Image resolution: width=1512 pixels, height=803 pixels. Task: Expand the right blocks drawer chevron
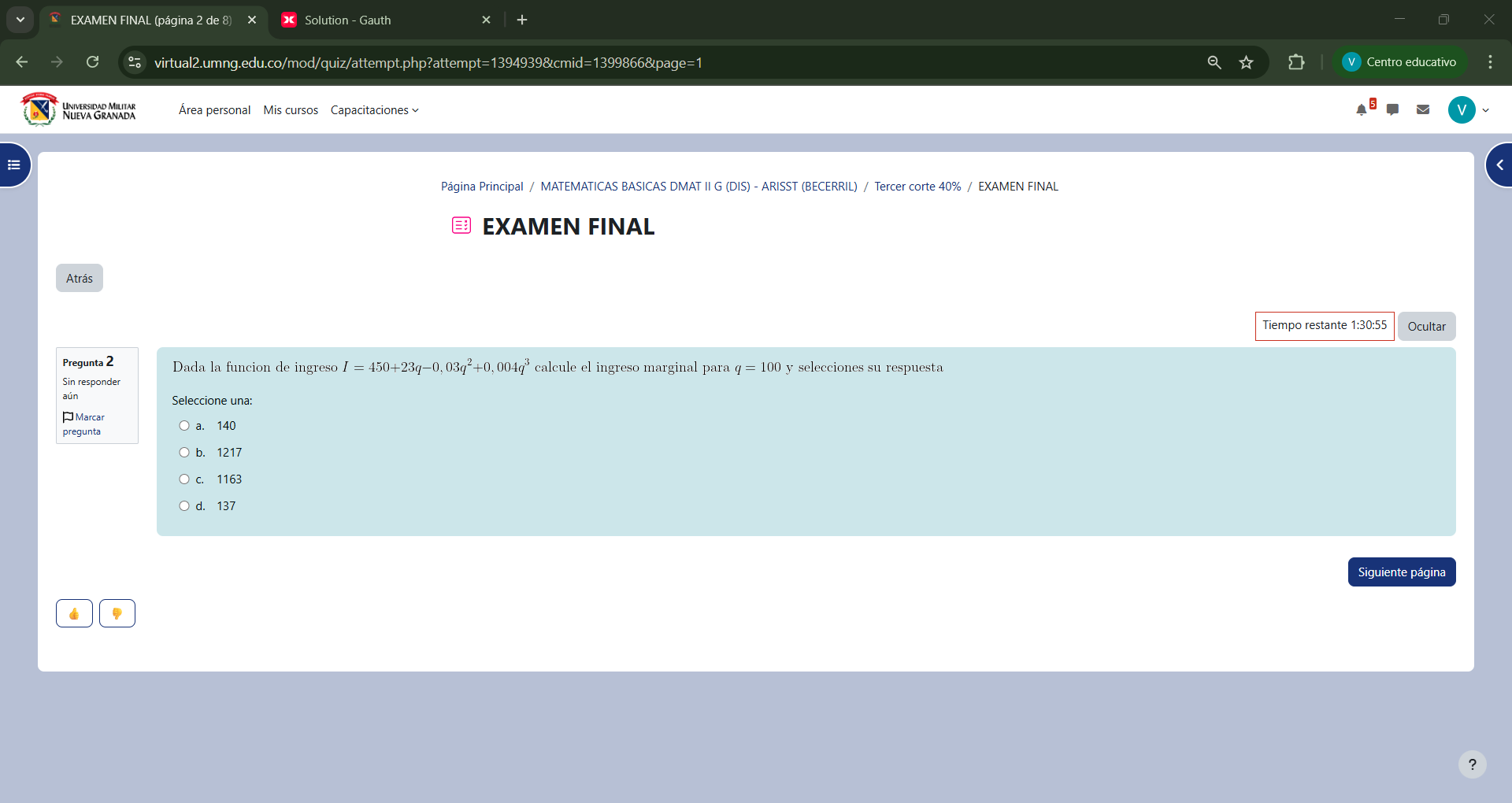pos(1499,165)
